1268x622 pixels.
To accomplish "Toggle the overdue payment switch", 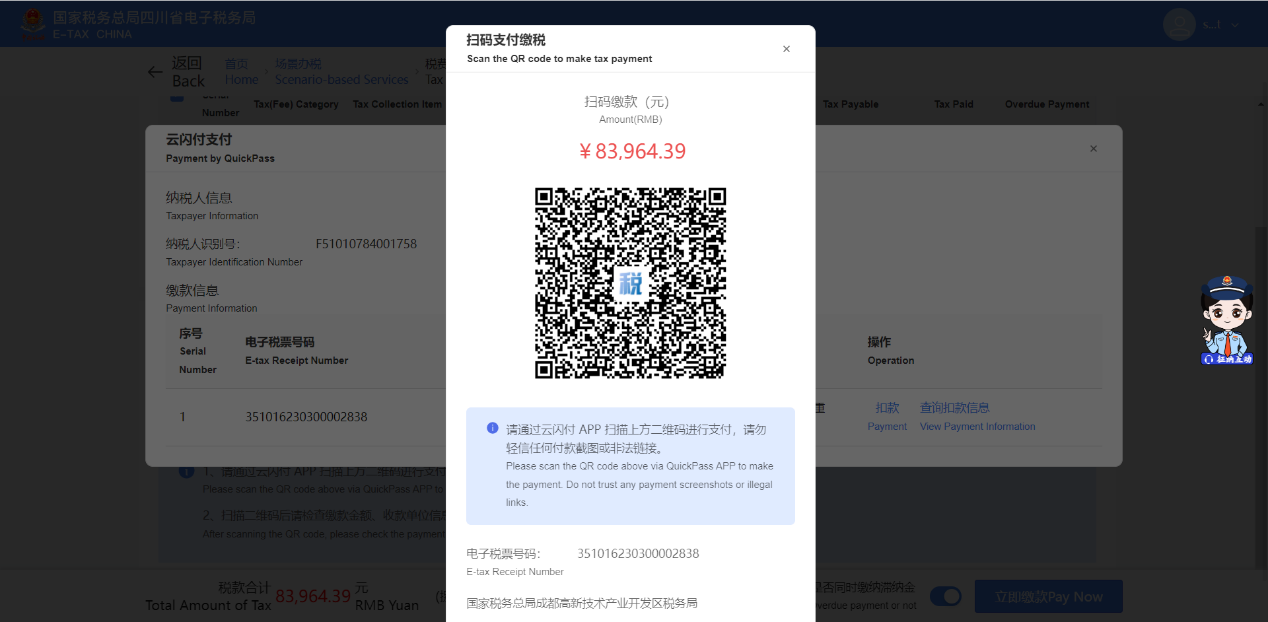I will 945,596.
